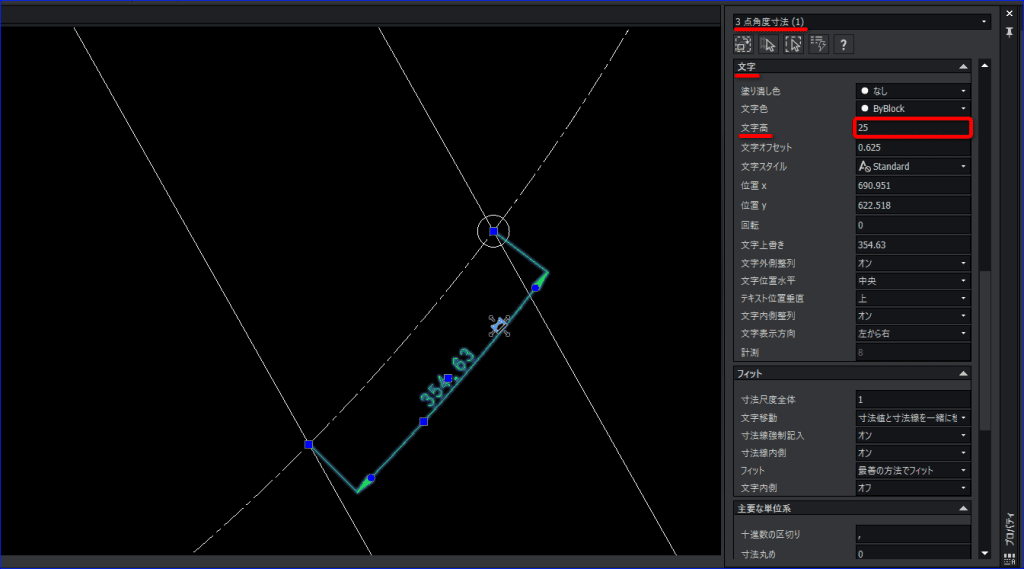Collapse the フィット section
1024x569 pixels.
click(963, 374)
